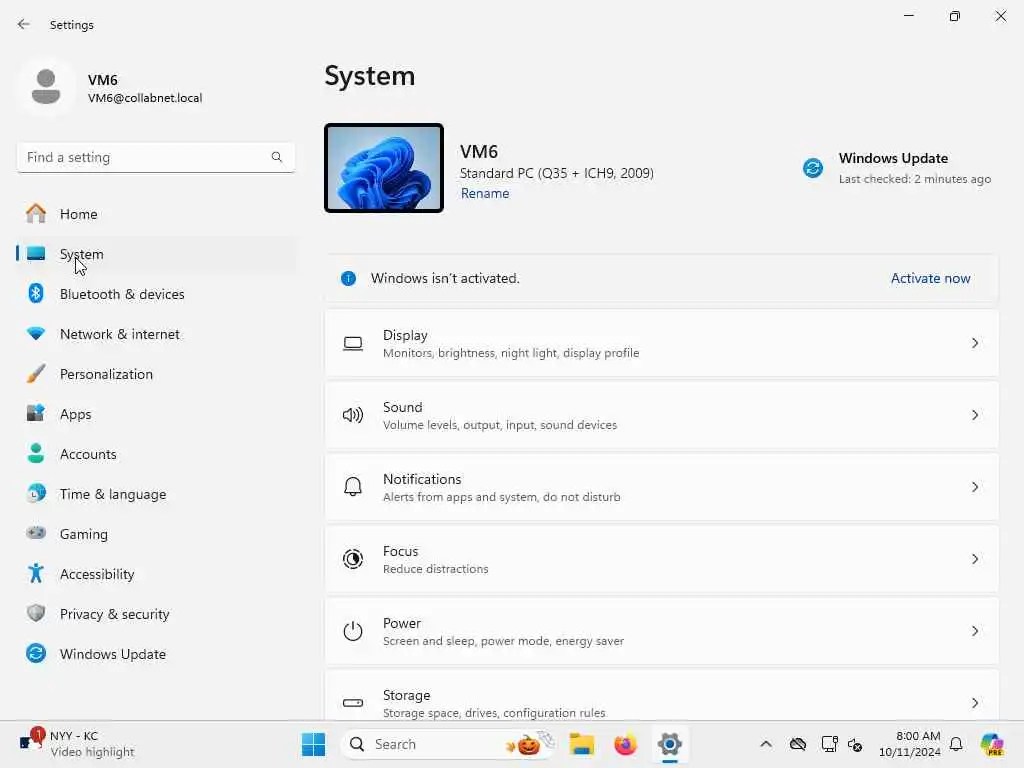
Task: Click the OneDrive cloud tray icon
Action: pos(797,744)
